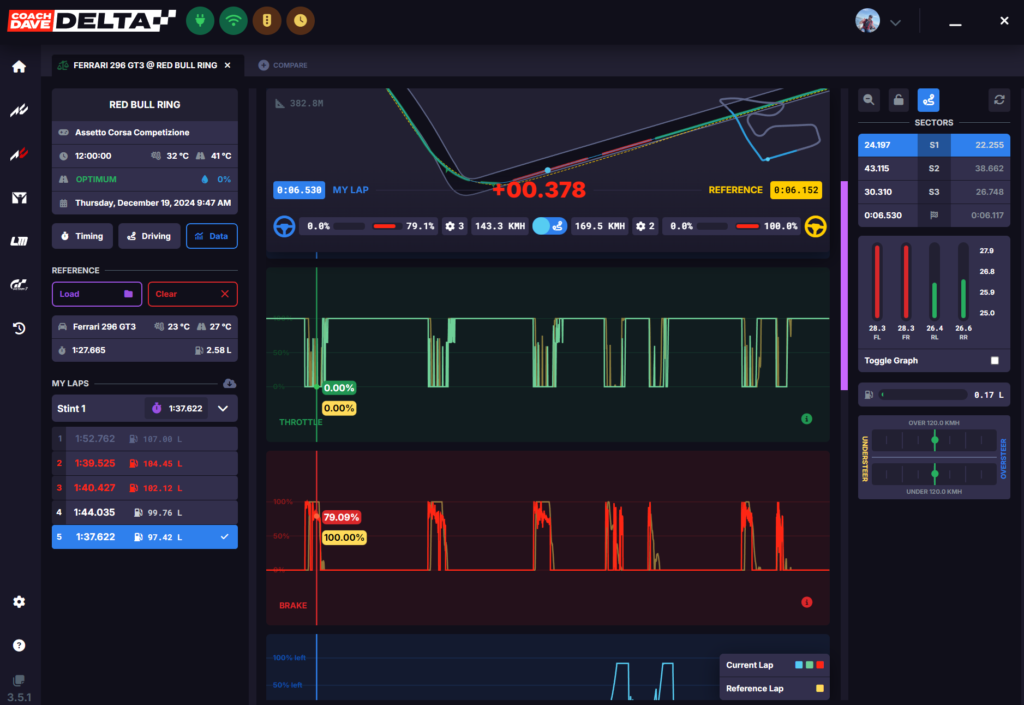The image size is (1024, 705).
Task: Click the throttle telemetry graph
Action: [548, 354]
